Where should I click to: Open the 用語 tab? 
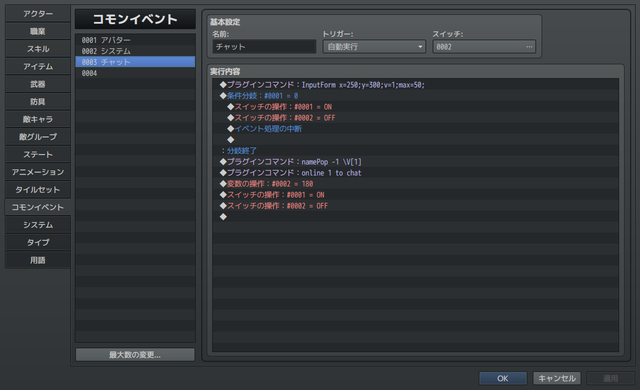pos(38,260)
